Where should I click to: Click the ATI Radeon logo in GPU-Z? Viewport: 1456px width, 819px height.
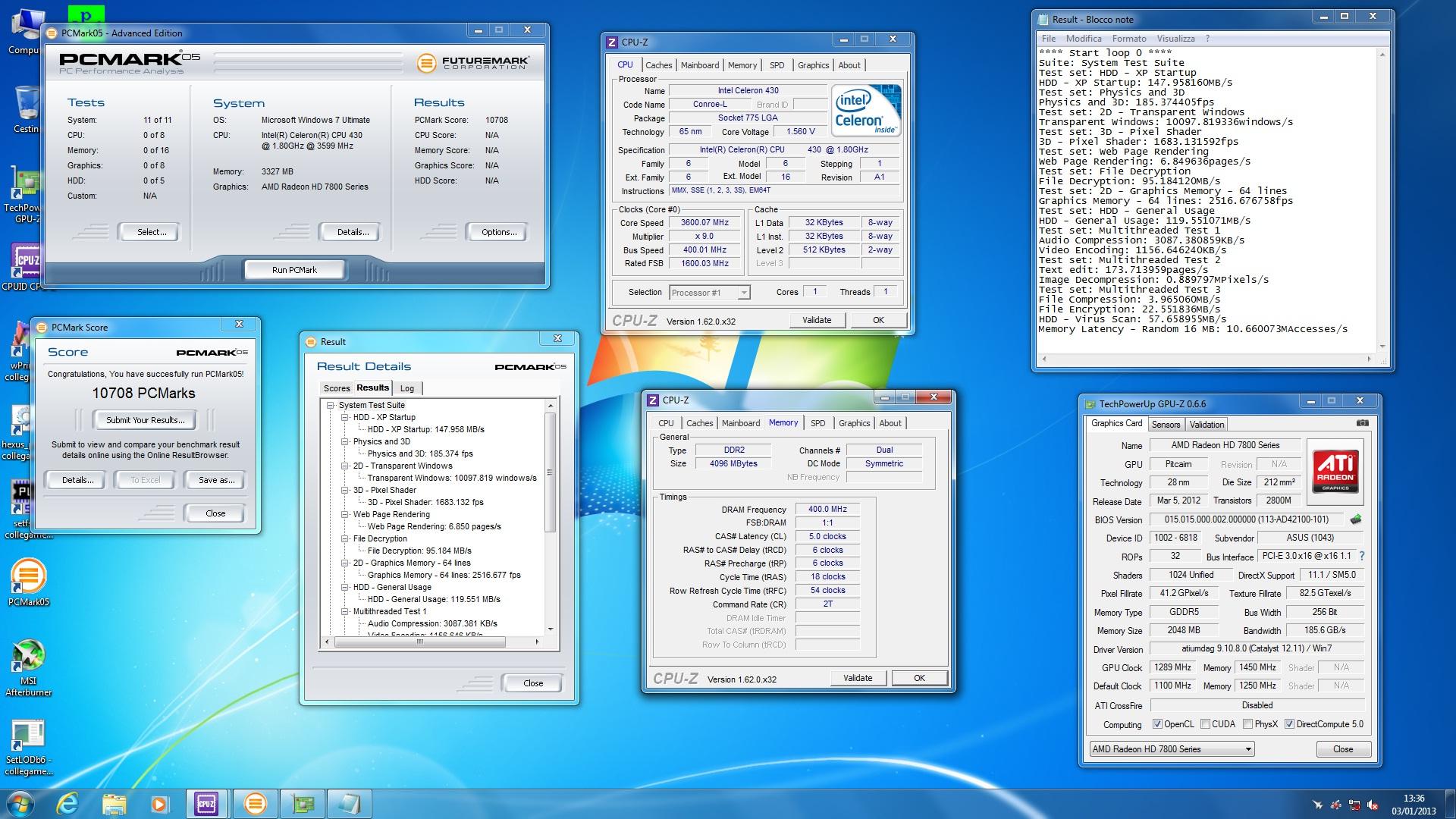[x=1335, y=472]
